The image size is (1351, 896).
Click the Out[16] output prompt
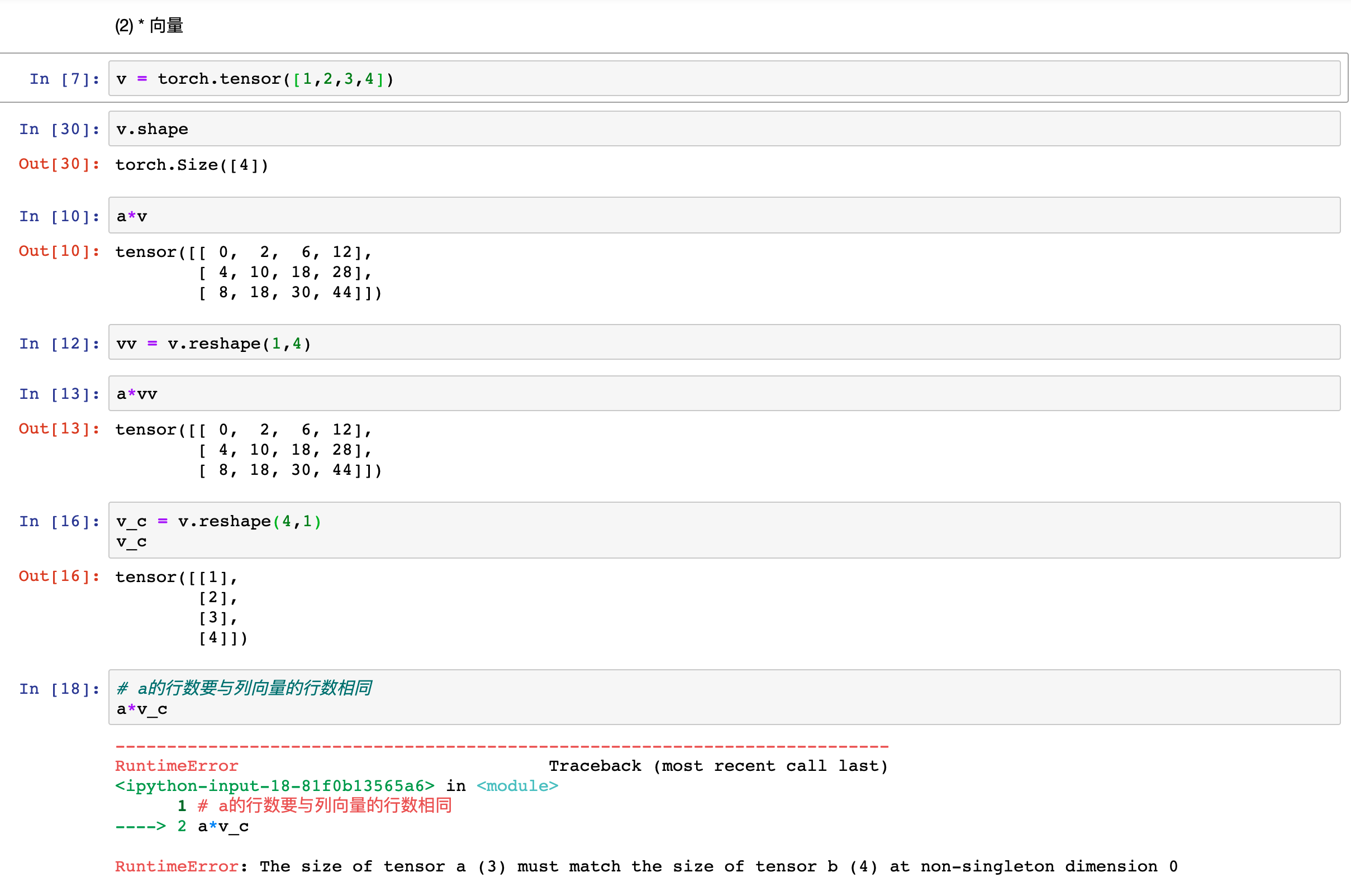(59, 576)
